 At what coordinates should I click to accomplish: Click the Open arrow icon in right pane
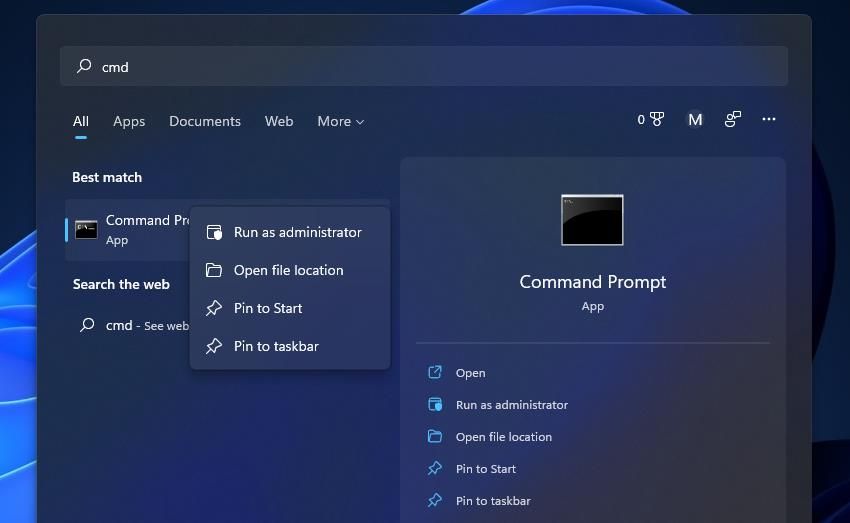(x=435, y=372)
